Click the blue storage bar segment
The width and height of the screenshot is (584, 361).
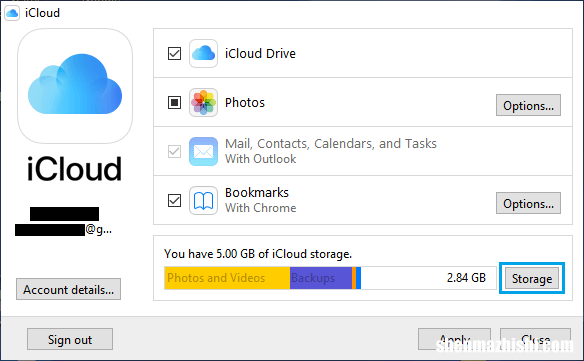[x=358, y=278]
